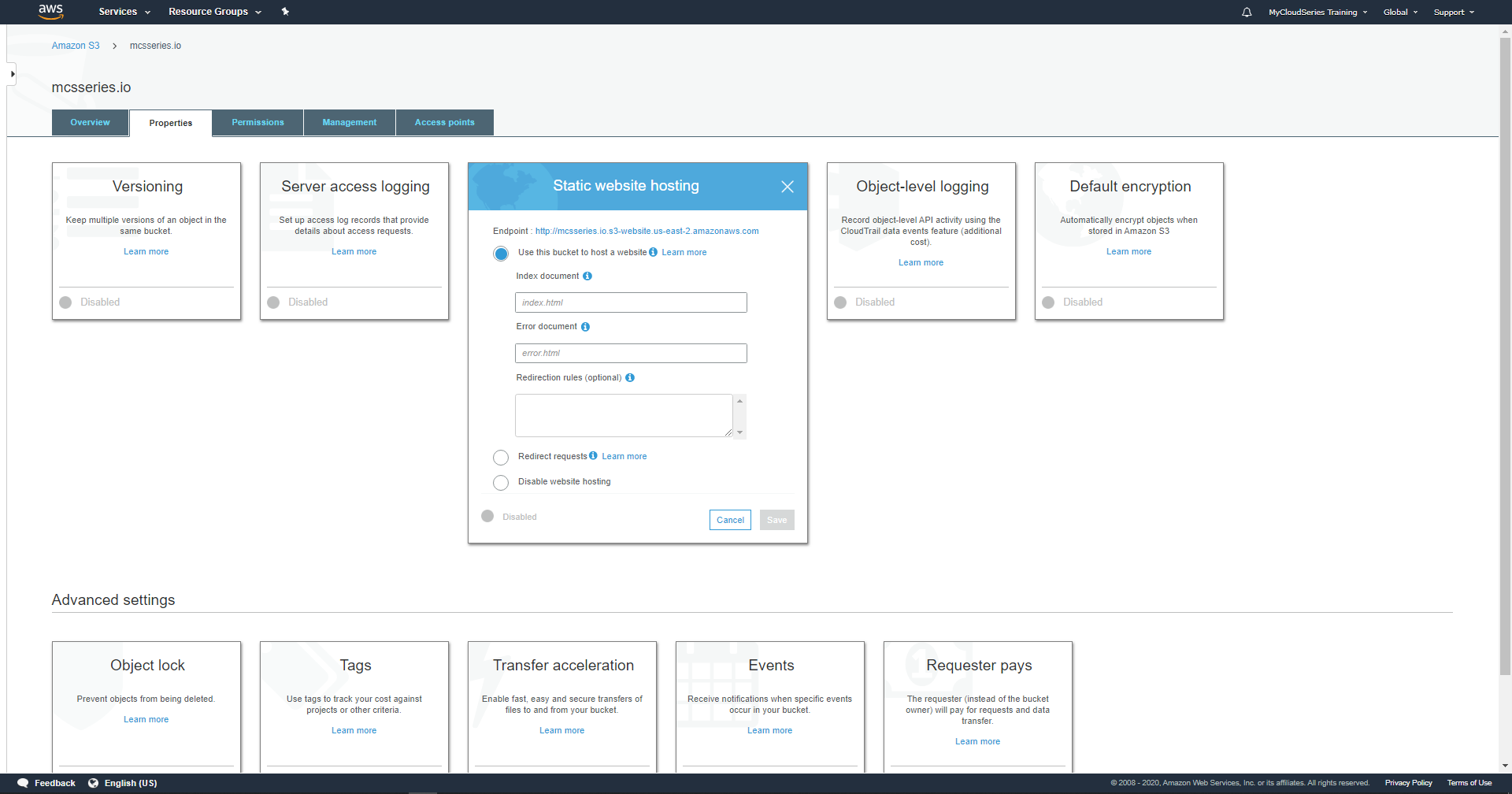The image size is (1512, 794).
Task: Click inside the index.html input field
Action: pos(630,302)
